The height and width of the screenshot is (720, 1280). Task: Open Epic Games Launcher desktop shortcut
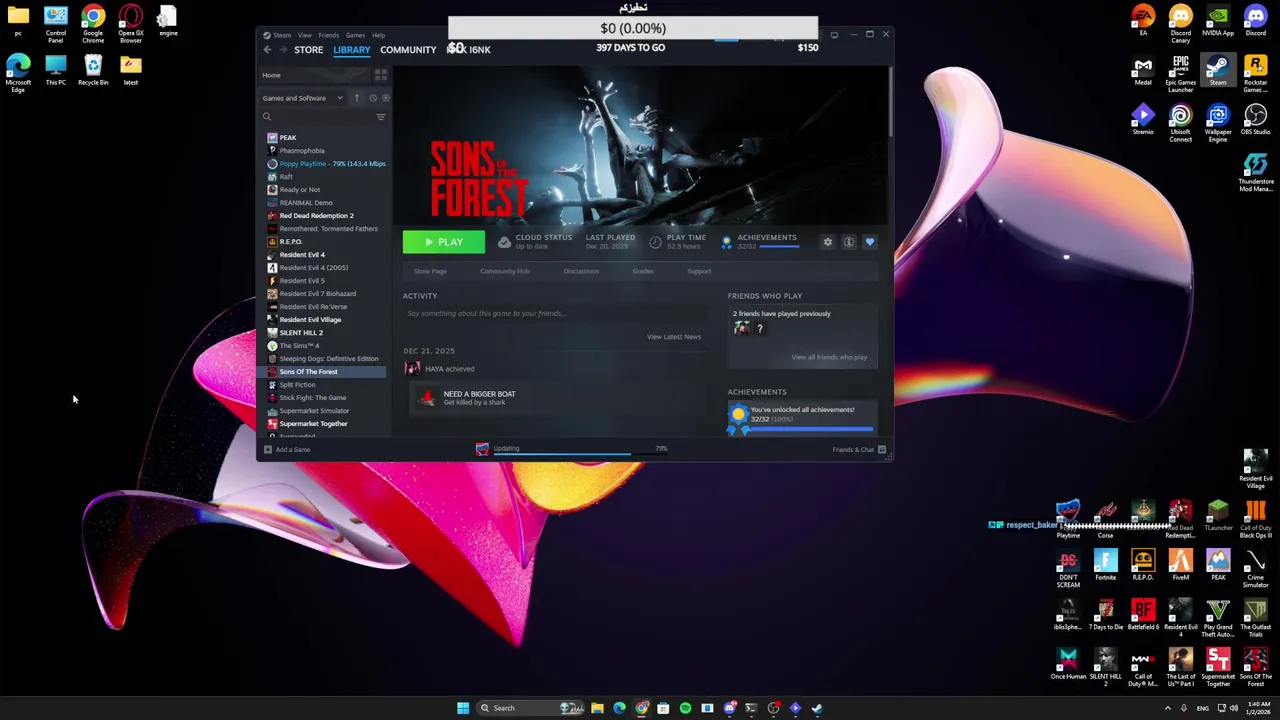click(x=1180, y=72)
